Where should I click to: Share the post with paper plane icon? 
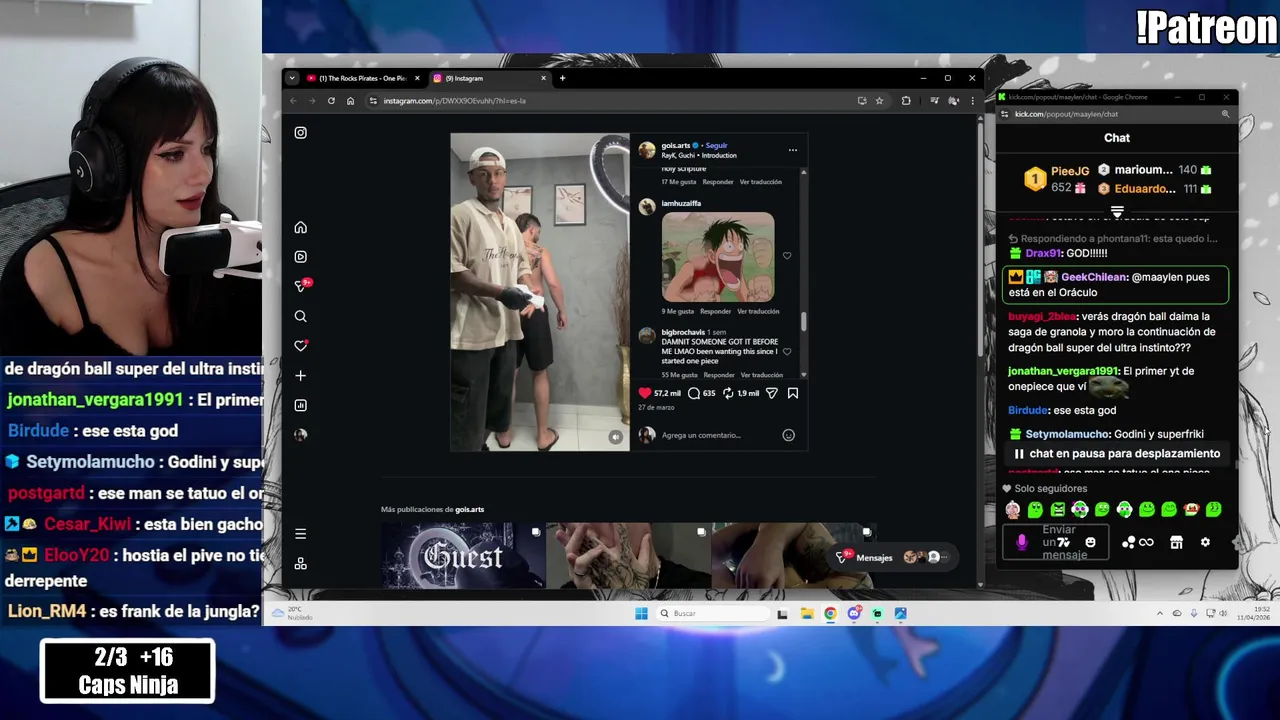(x=771, y=393)
